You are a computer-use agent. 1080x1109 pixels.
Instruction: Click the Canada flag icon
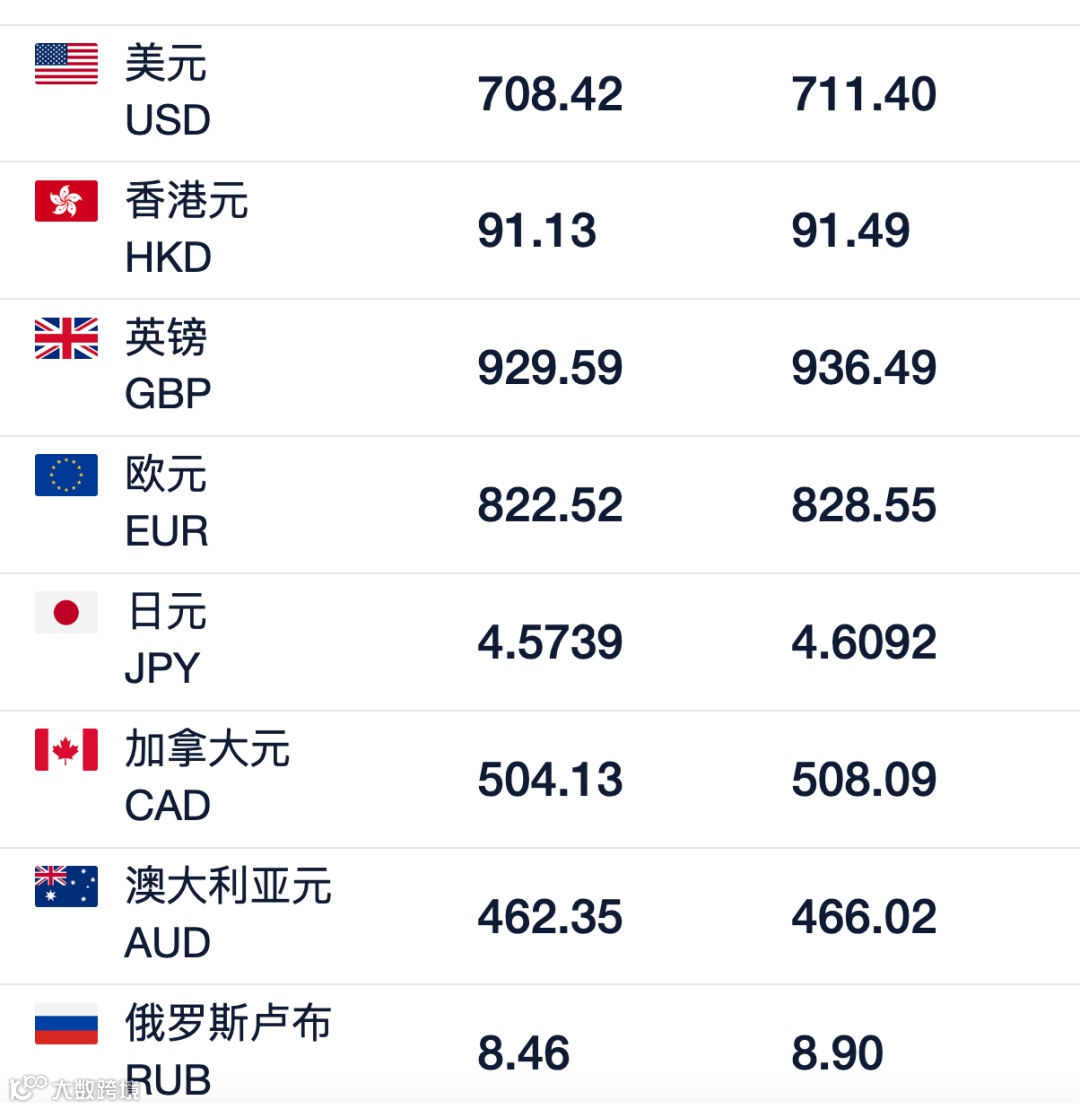coord(66,749)
